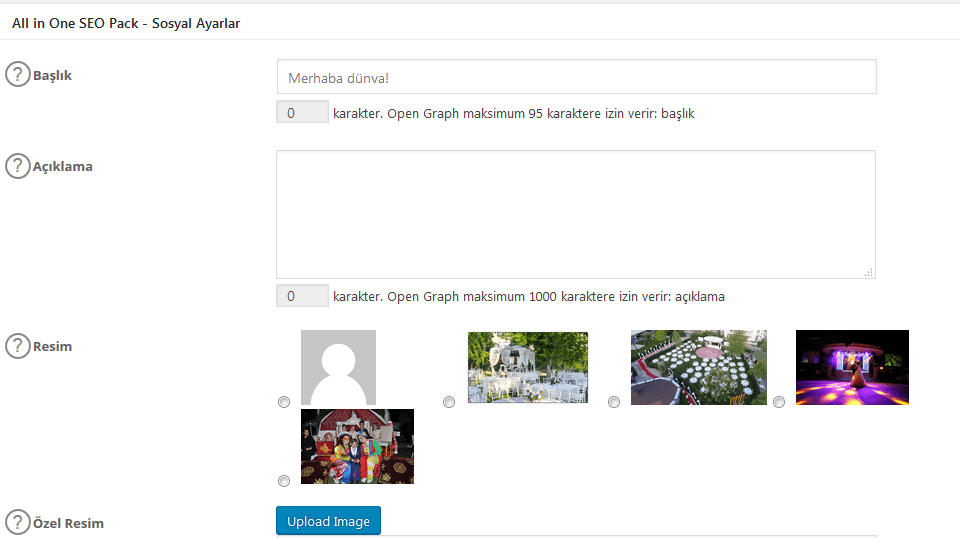Click the aerial venue view thumbnail
Image resolution: width=960 pixels, height=538 pixels.
(699, 367)
